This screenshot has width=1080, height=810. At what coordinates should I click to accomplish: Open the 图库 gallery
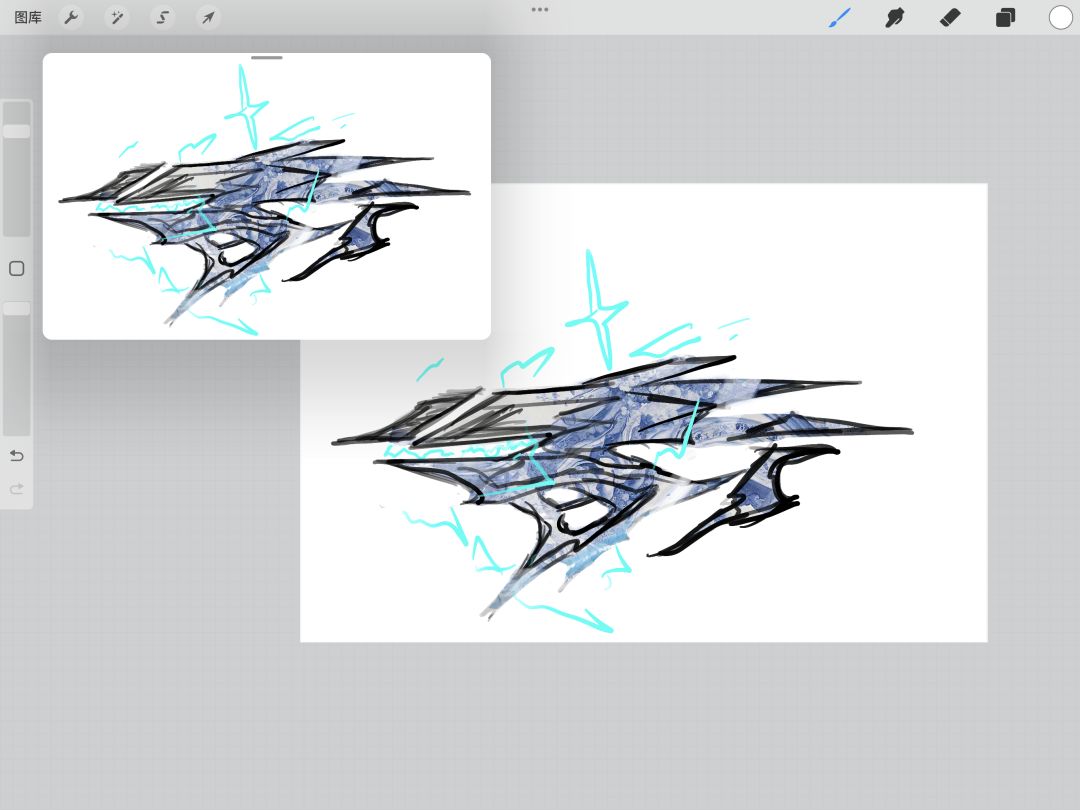click(x=28, y=17)
